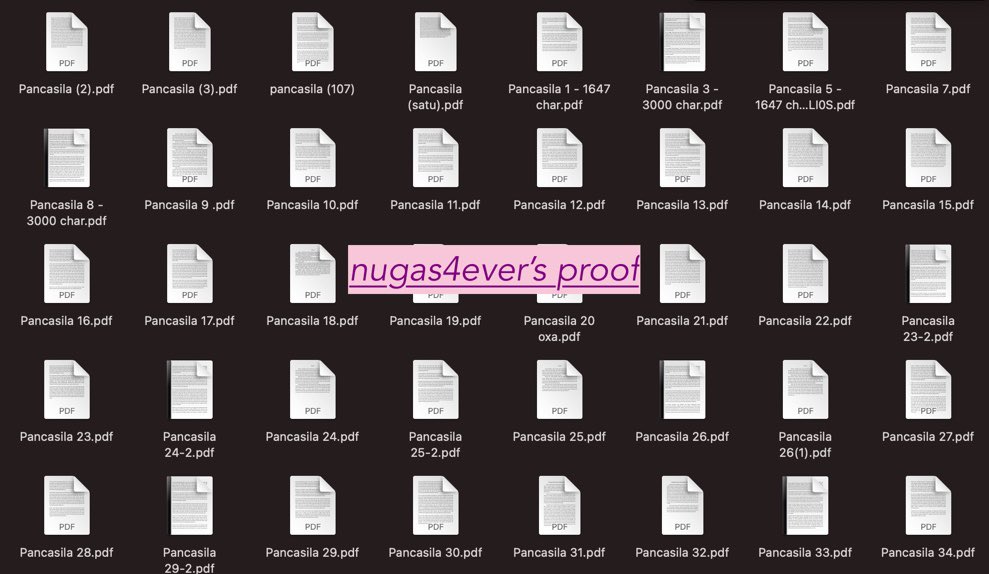Select Pancasila 3 - 3000 char.pdf icon
The width and height of the screenshot is (989, 574).
tap(682, 42)
